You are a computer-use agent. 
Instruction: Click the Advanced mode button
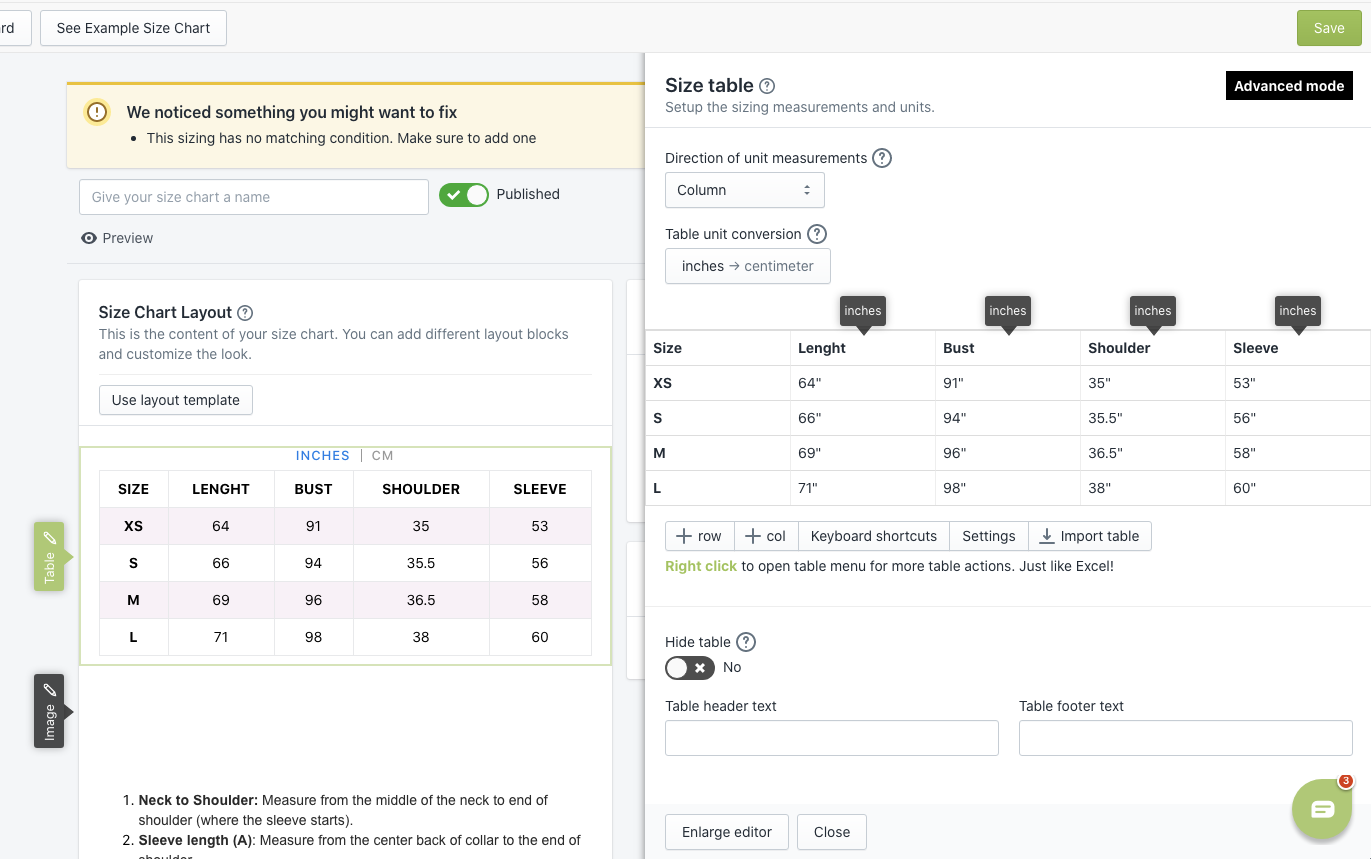pos(1289,86)
